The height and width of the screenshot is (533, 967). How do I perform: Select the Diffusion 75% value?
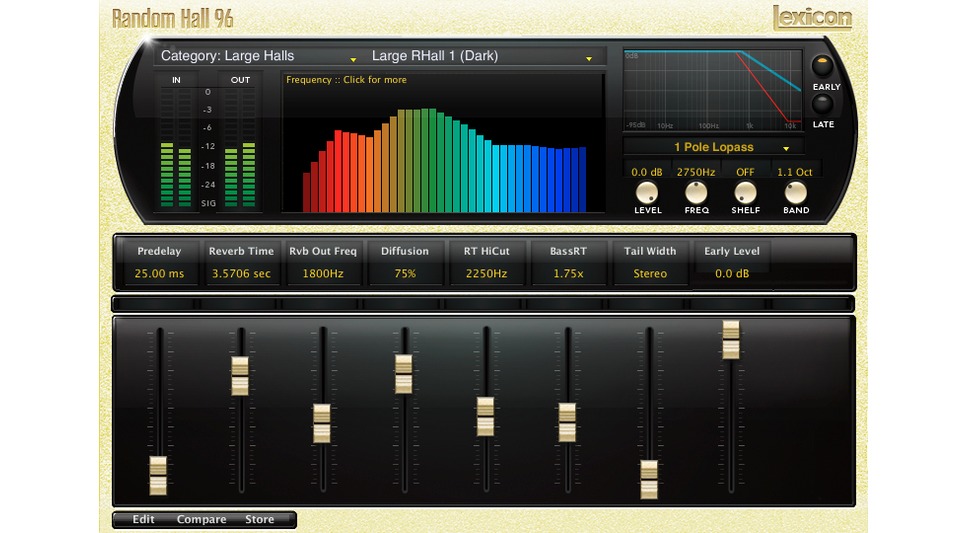click(405, 273)
